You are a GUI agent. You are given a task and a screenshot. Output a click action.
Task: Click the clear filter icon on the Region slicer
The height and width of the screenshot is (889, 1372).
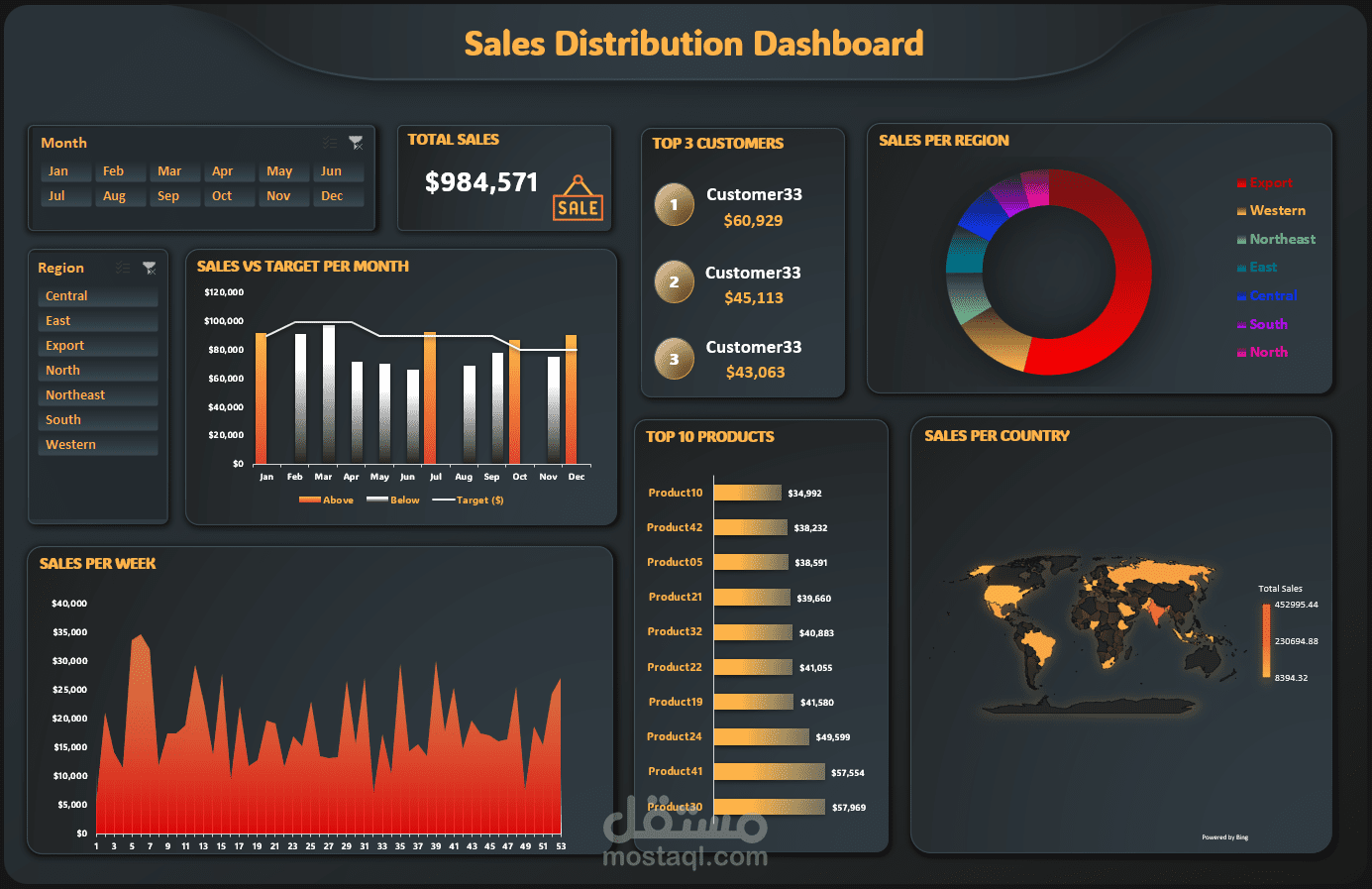click(x=150, y=268)
